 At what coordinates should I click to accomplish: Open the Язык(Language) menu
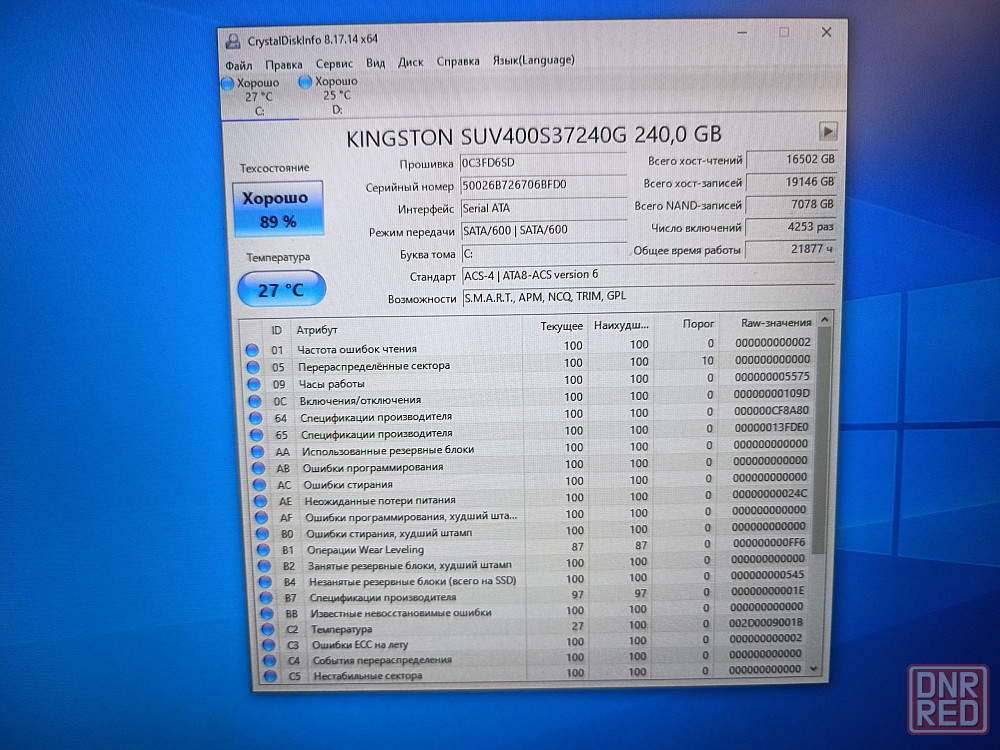click(x=533, y=60)
